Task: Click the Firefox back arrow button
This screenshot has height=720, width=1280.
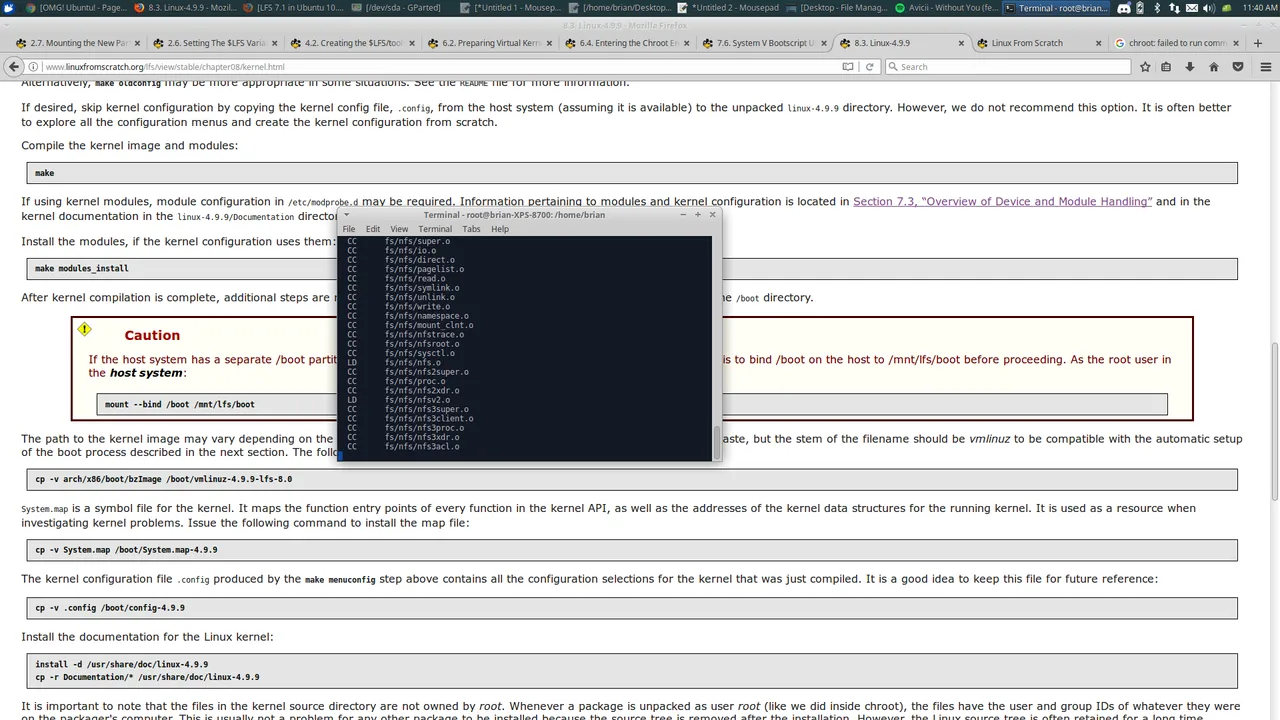Action: pyautogui.click(x=14, y=66)
